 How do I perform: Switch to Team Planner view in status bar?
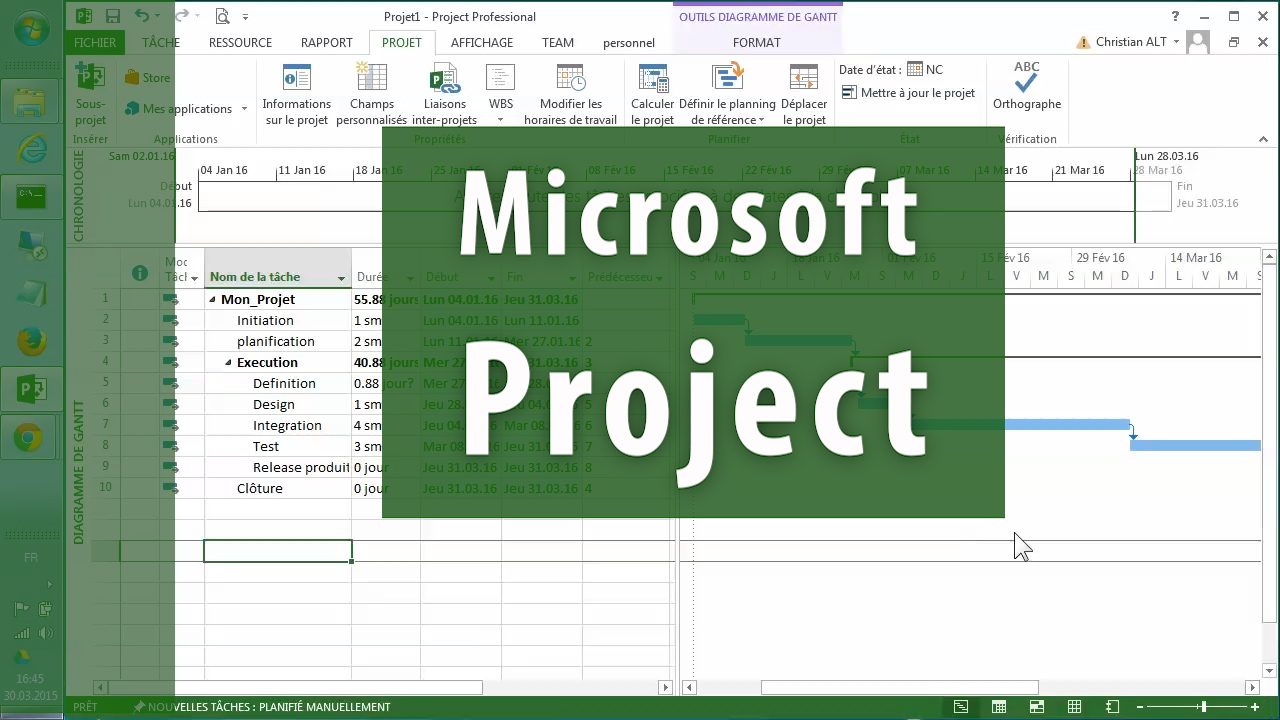1037,707
